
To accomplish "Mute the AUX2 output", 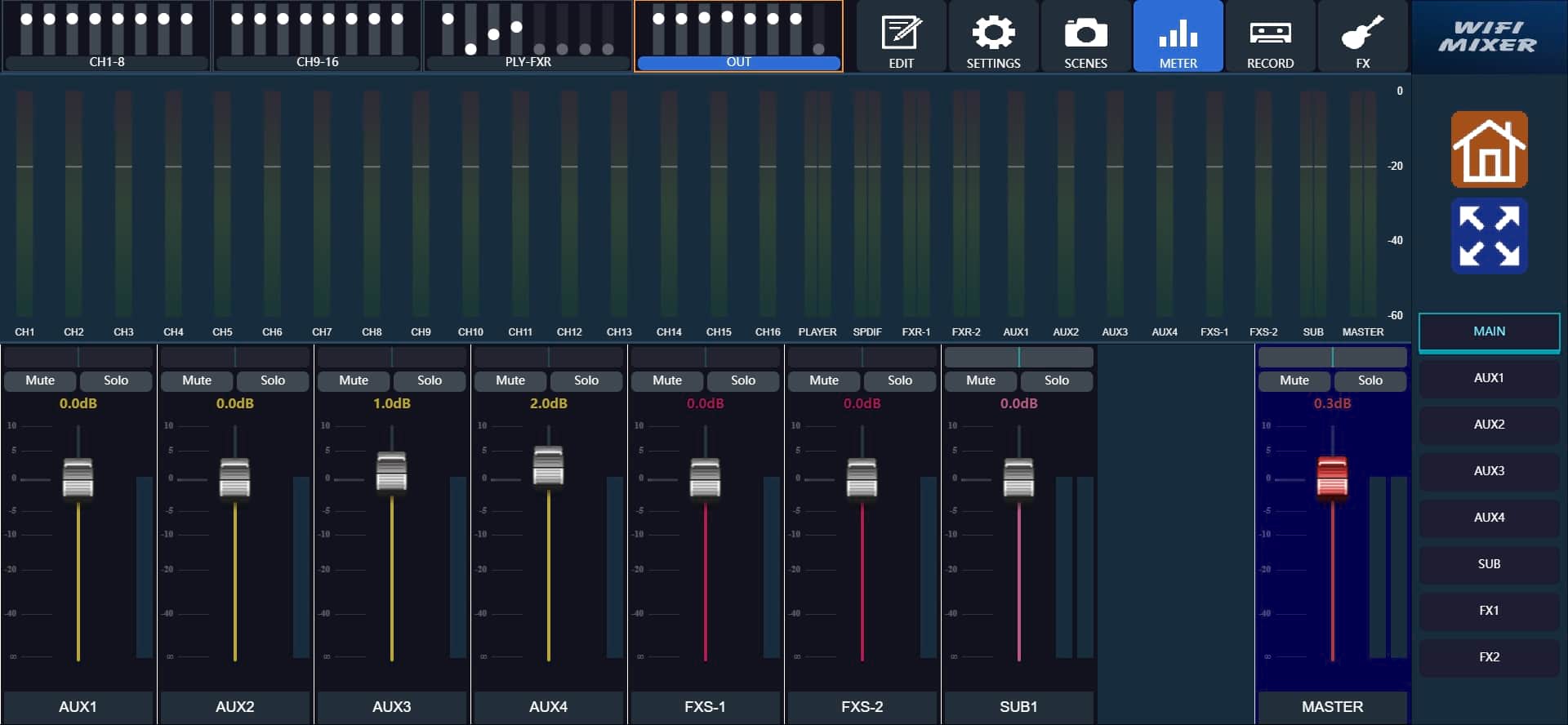I will coord(197,380).
